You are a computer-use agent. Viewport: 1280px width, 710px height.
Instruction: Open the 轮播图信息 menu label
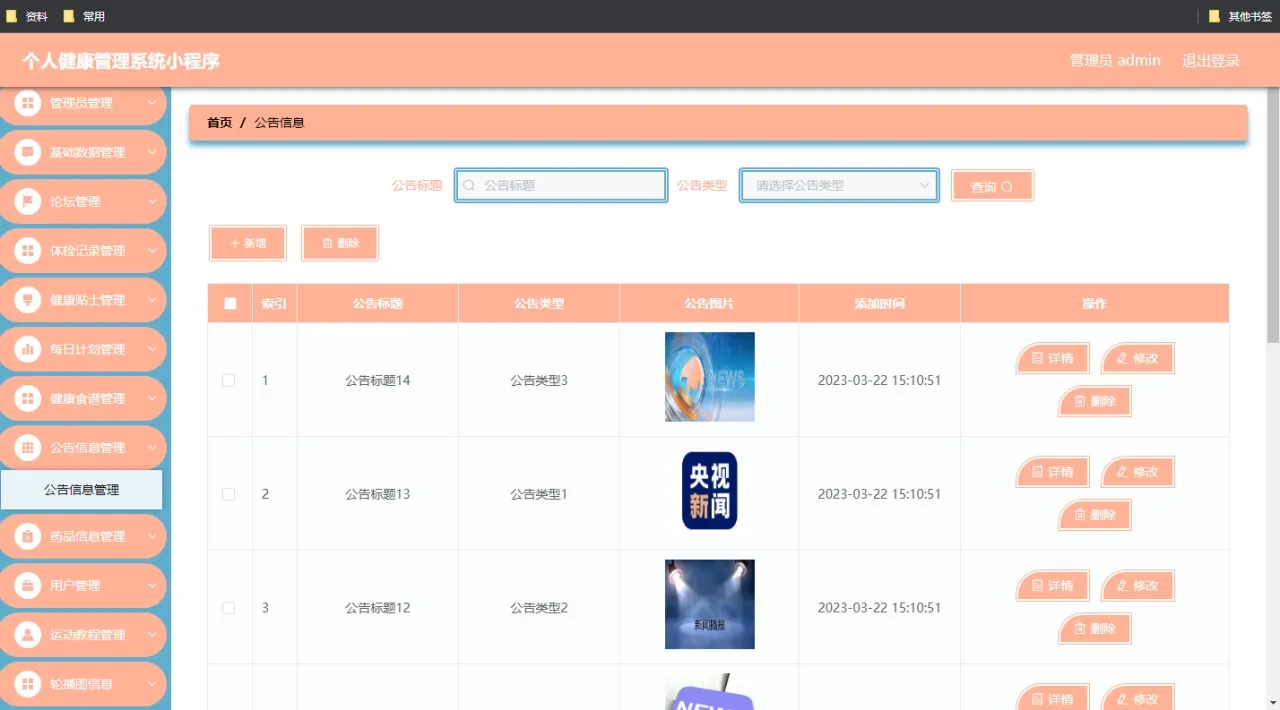click(81, 684)
